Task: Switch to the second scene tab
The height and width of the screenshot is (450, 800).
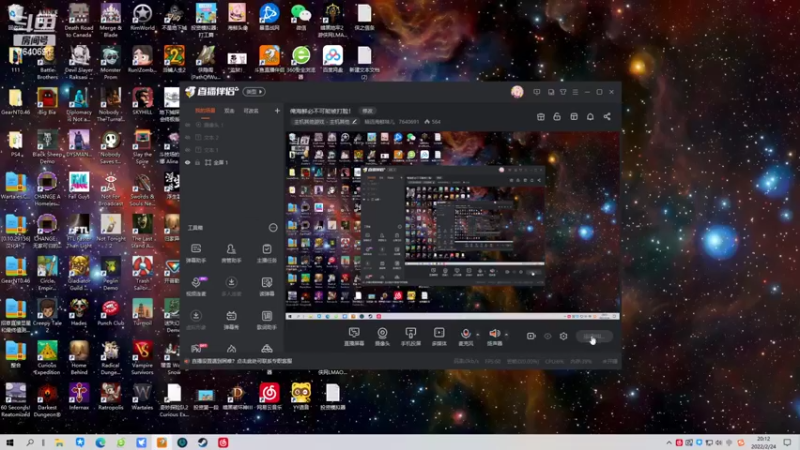Action: pyautogui.click(x=229, y=111)
